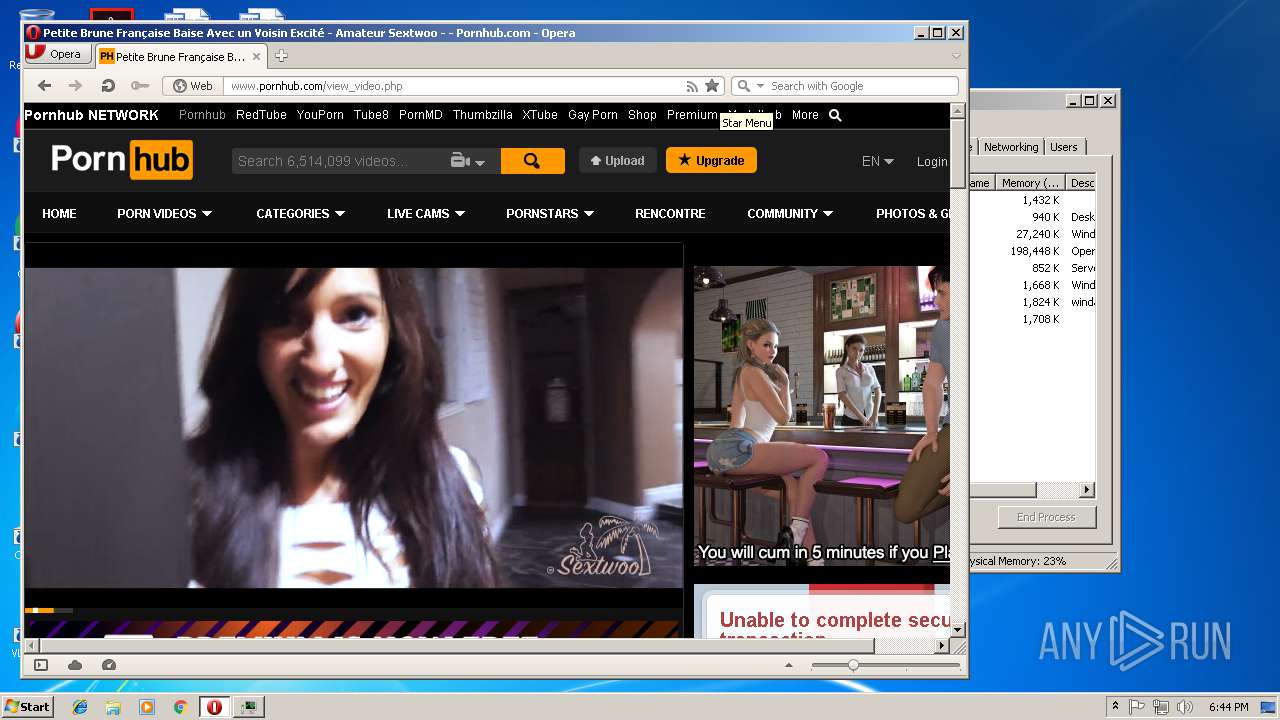Click the Web security badge in address bar
This screenshot has width=1280, height=720.
(192, 86)
